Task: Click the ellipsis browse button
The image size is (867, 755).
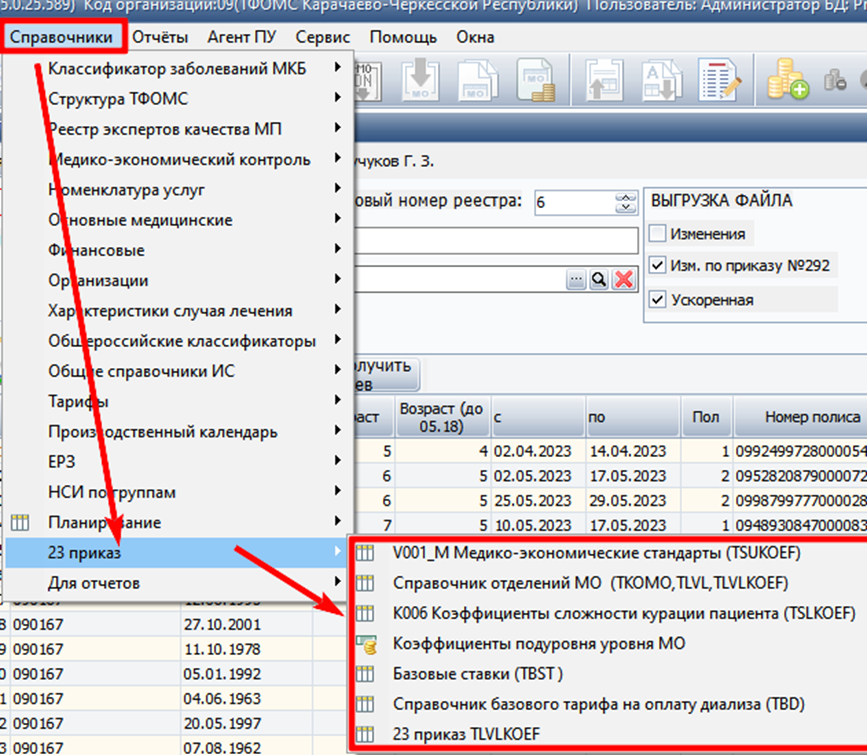Action: tap(576, 279)
